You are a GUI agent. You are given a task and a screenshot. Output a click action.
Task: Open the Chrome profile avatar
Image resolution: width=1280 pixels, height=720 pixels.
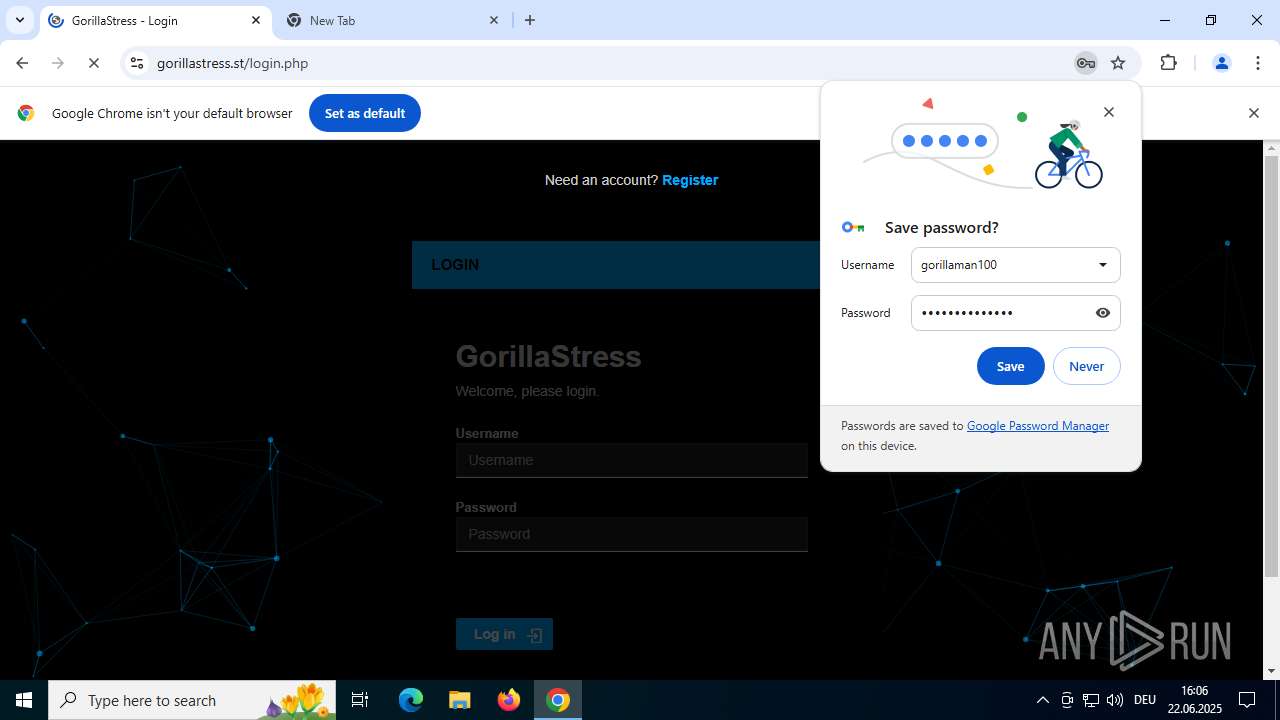tap(1221, 63)
